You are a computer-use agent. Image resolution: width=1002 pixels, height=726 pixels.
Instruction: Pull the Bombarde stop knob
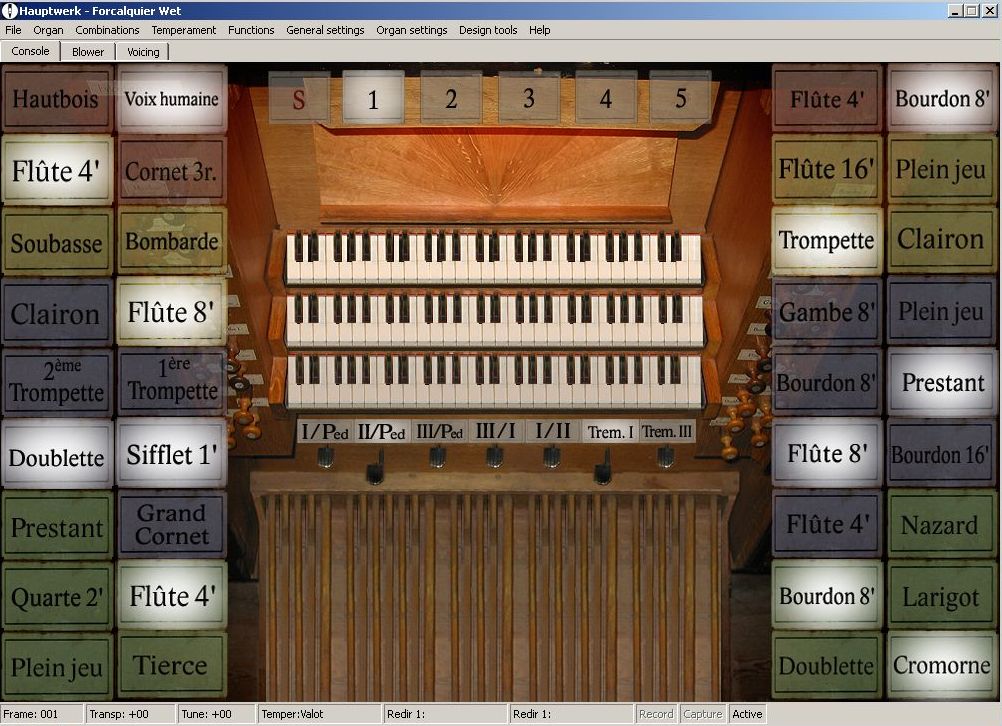tap(171, 242)
